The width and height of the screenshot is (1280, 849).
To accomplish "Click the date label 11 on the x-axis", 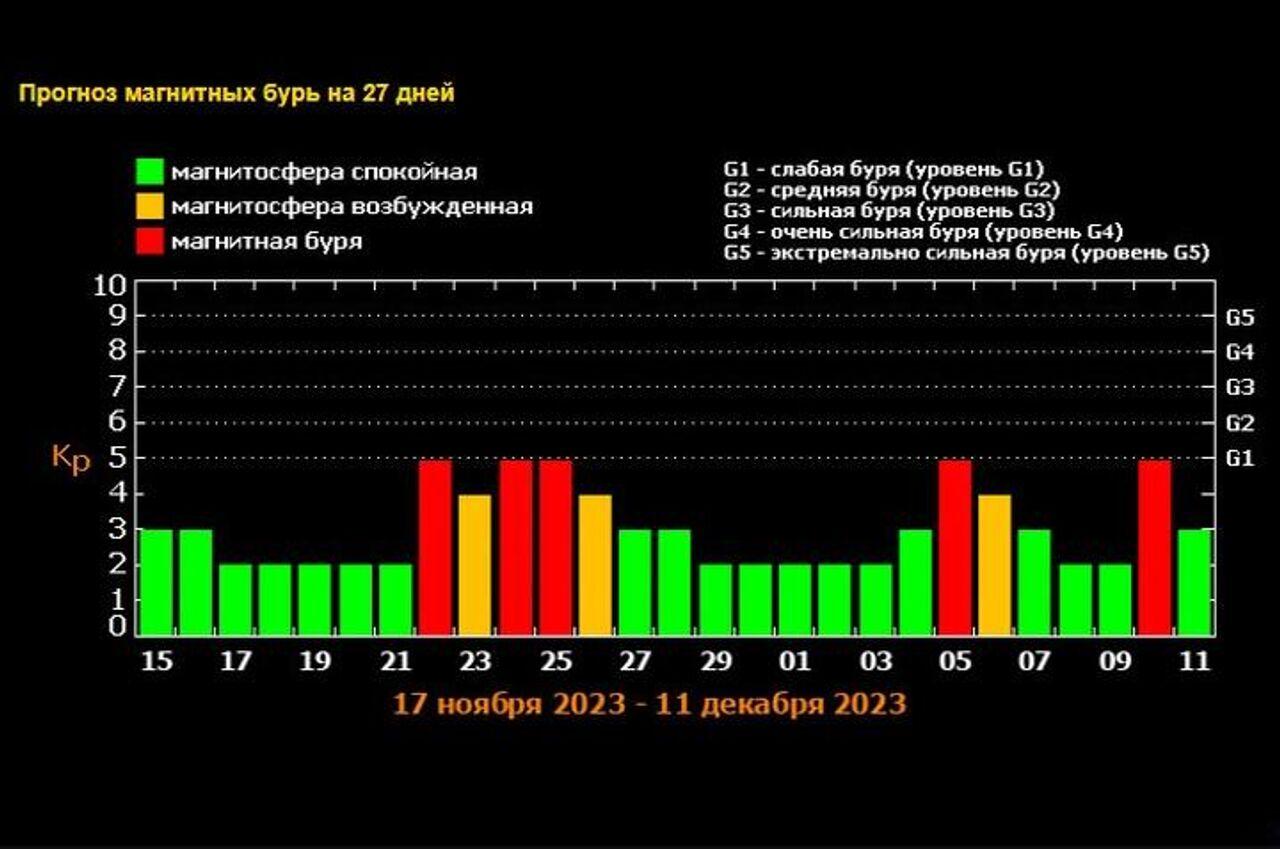I will [x=1195, y=662].
